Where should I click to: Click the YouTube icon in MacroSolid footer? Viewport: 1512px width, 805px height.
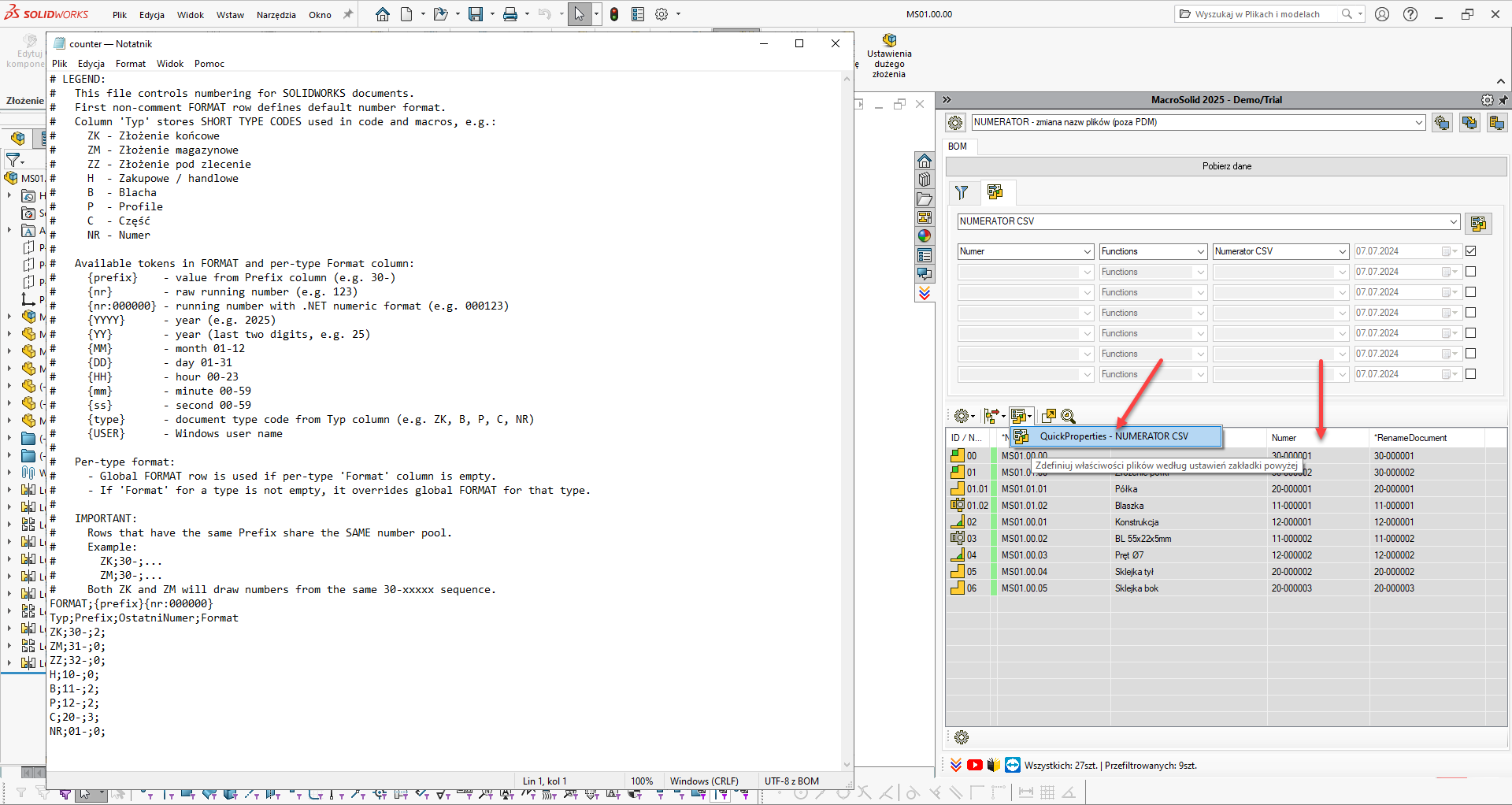click(x=975, y=765)
